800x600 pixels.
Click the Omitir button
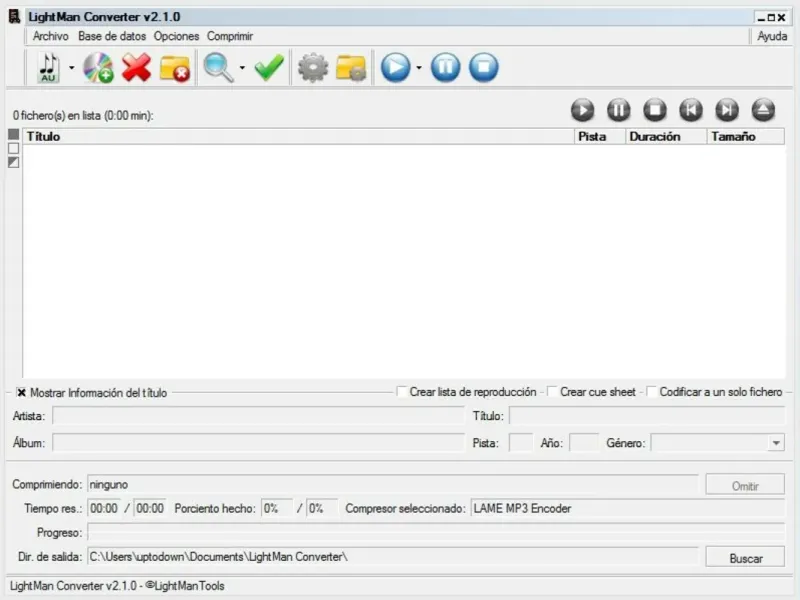tap(745, 485)
